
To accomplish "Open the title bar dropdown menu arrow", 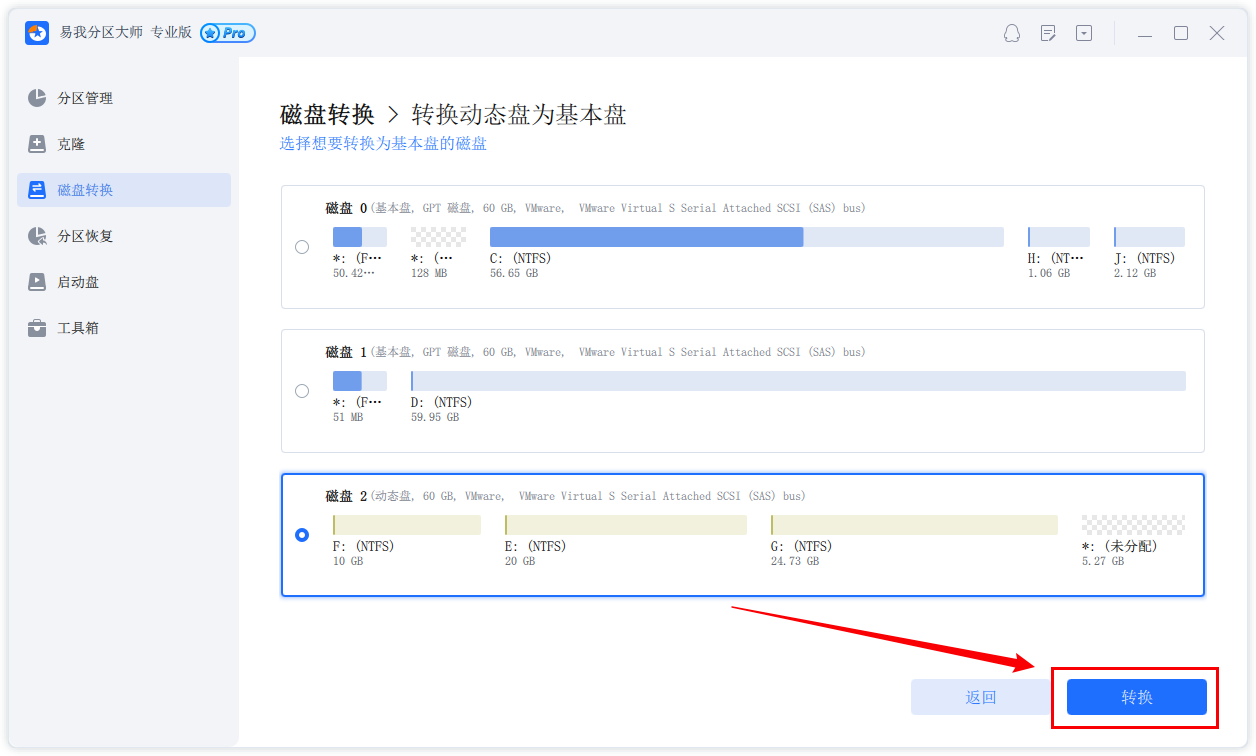I will coord(1084,33).
